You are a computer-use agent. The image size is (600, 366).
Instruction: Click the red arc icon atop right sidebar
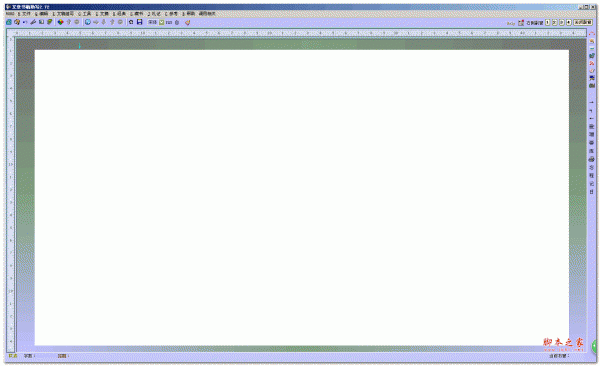(x=592, y=33)
